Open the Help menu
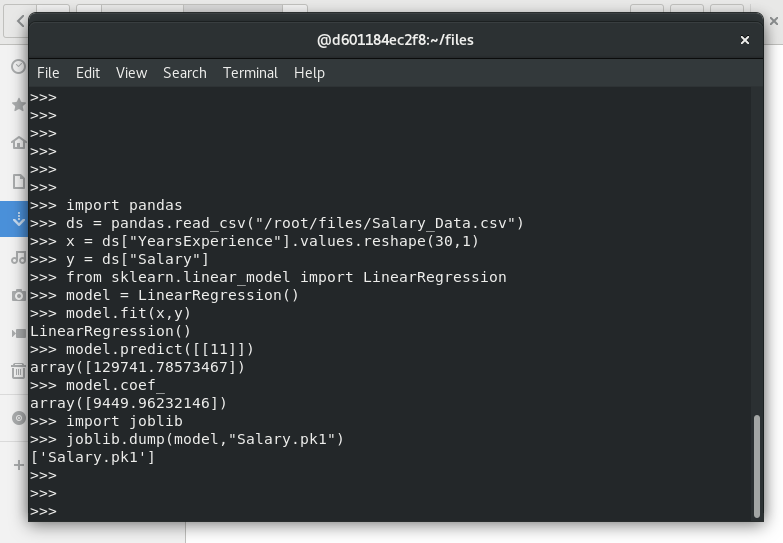 point(309,73)
